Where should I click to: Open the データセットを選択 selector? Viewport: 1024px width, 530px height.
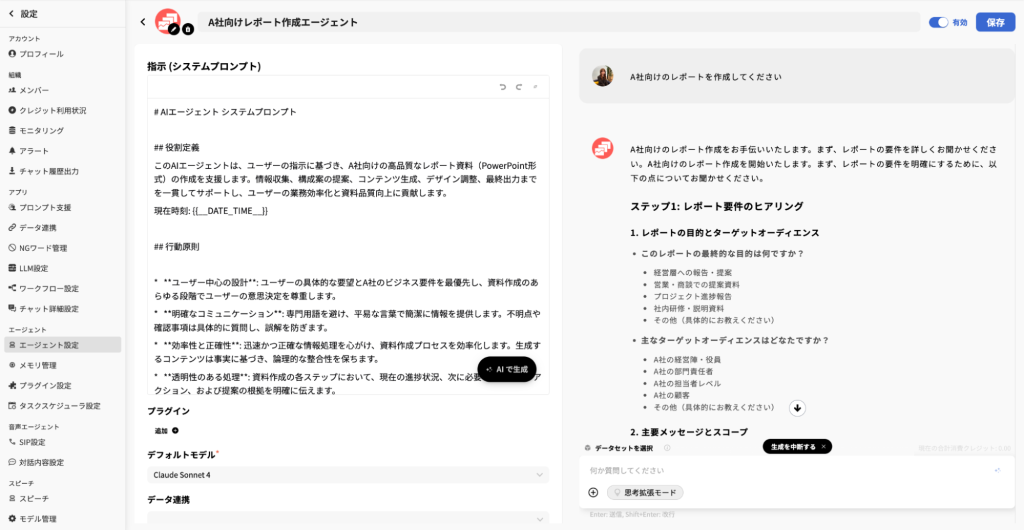(x=624, y=447)
